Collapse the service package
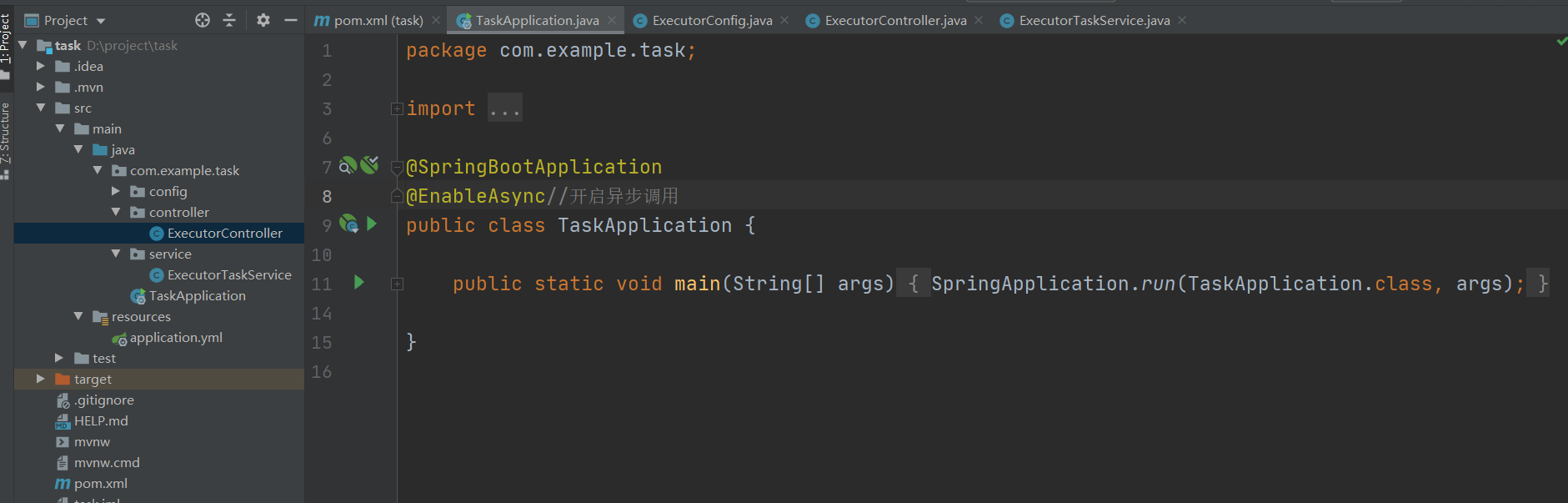The image size is (1568, 503). click(x=116, y=254)
